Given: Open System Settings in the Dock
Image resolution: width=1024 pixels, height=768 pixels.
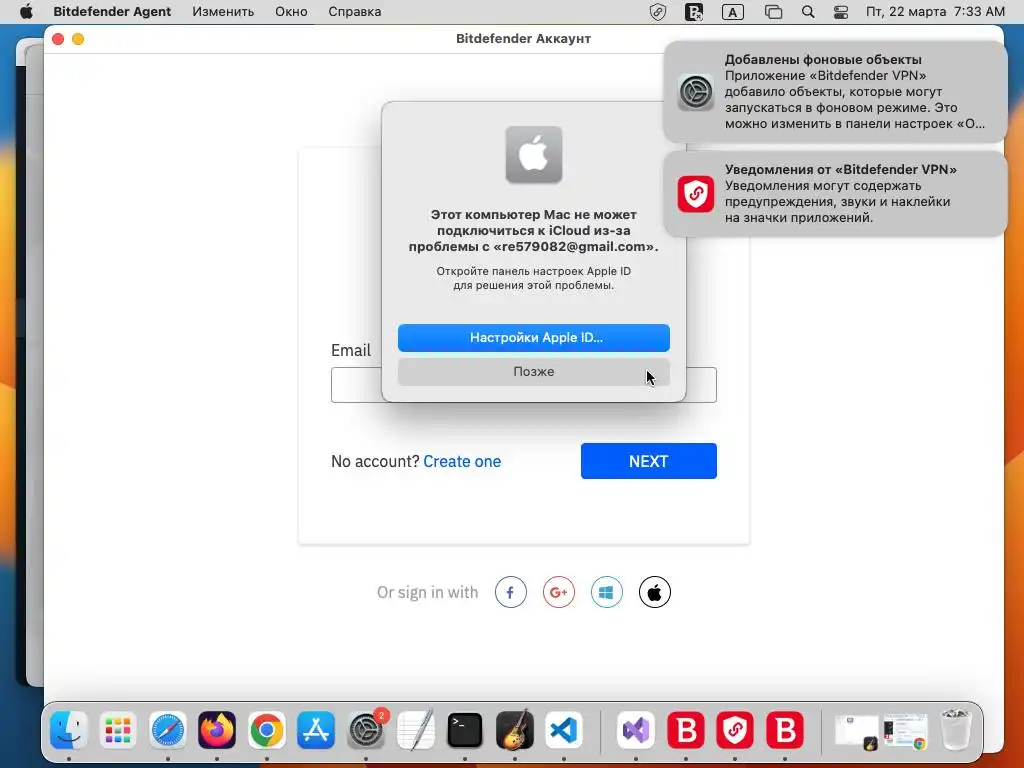Looking at the screenshot, I should point(366,729).
